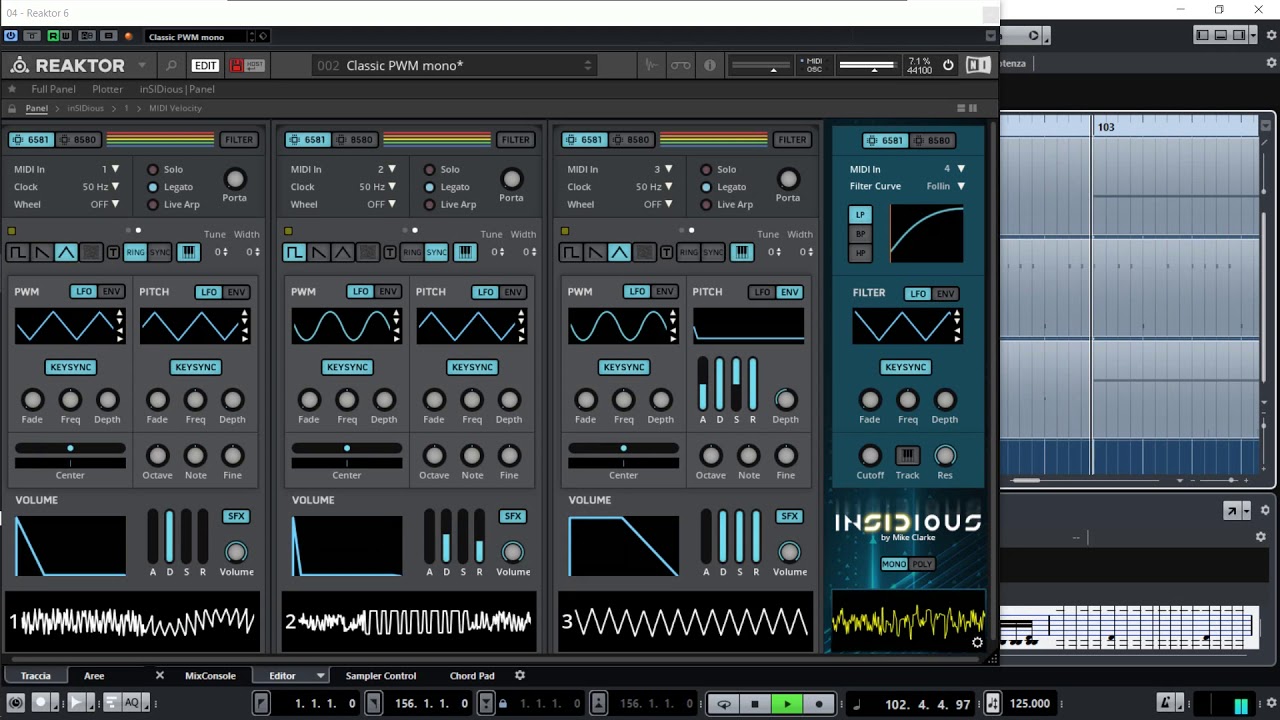Viewport: 1280px width, 720px height.
Task: Open the Filter Curve Follin dropdown
Action: [x=945, y=187]
